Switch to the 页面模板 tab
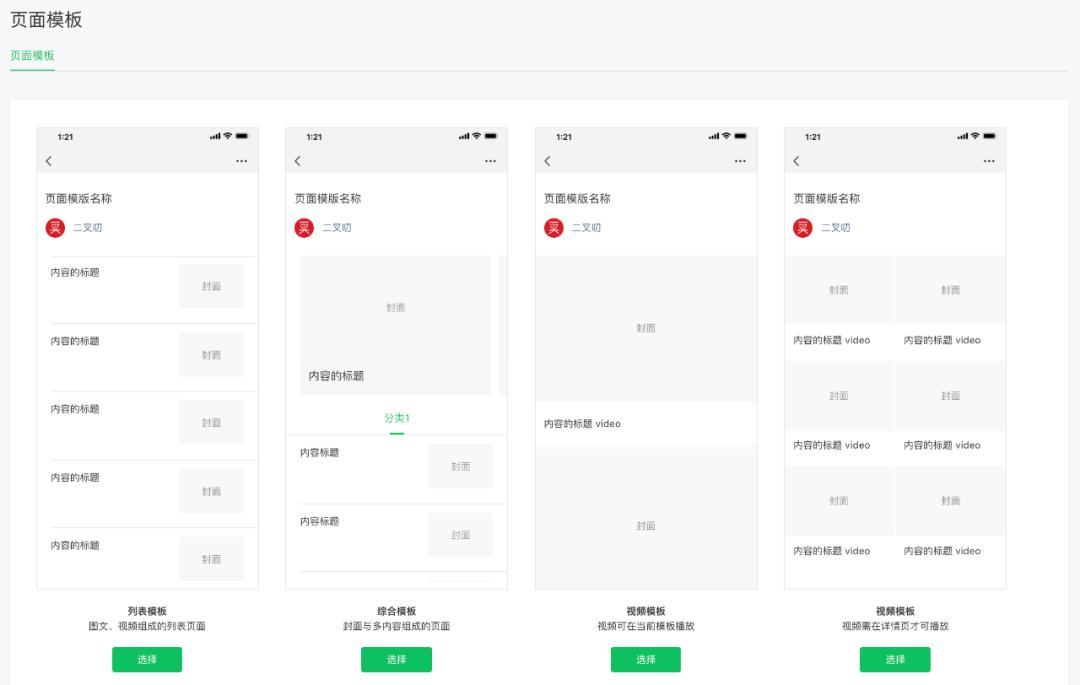 pos(32,56)
